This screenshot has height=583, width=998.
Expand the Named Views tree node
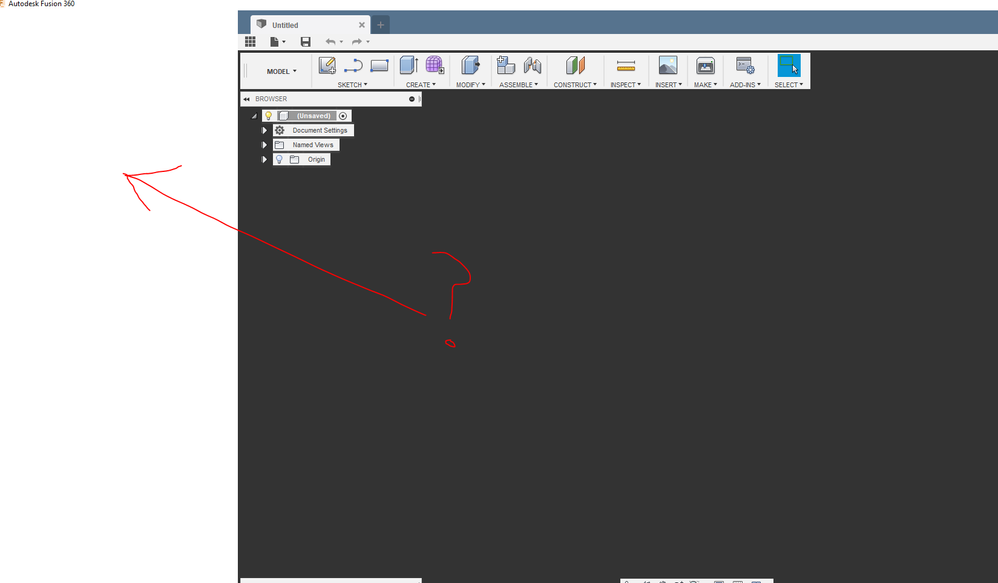click(264, 145)
